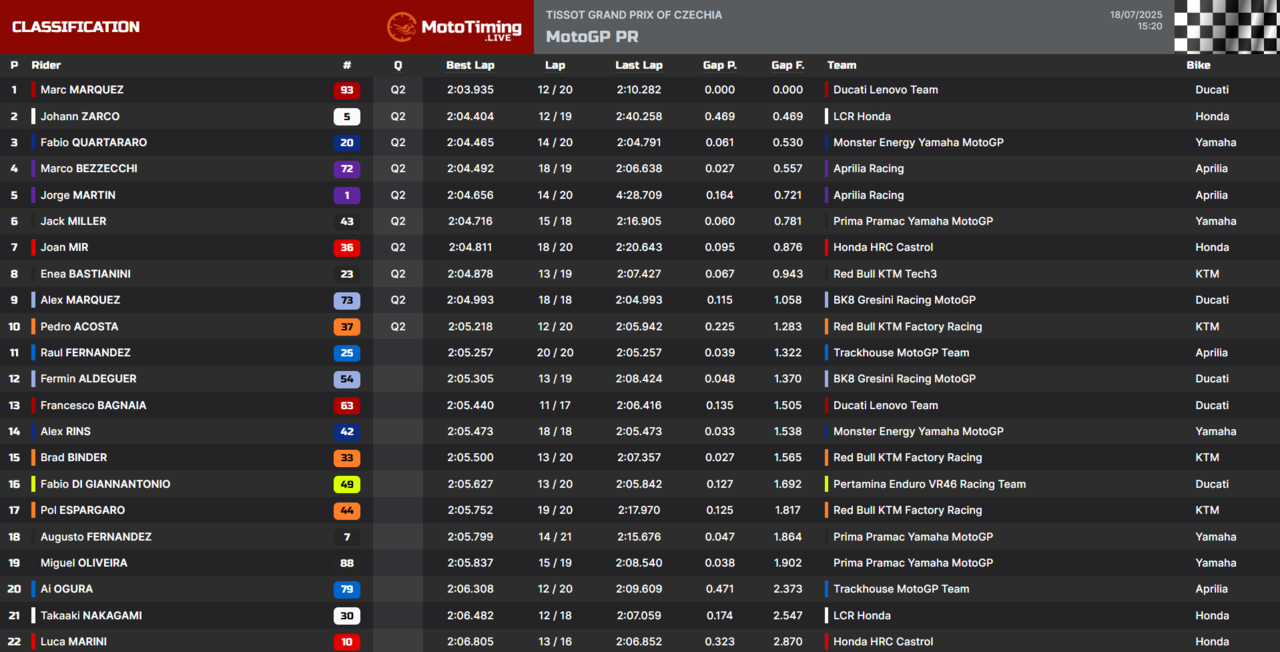Click the Rider column header
Image resolution: width=1280 pixels, height=652 pixels.
click(x=46, y=65)
